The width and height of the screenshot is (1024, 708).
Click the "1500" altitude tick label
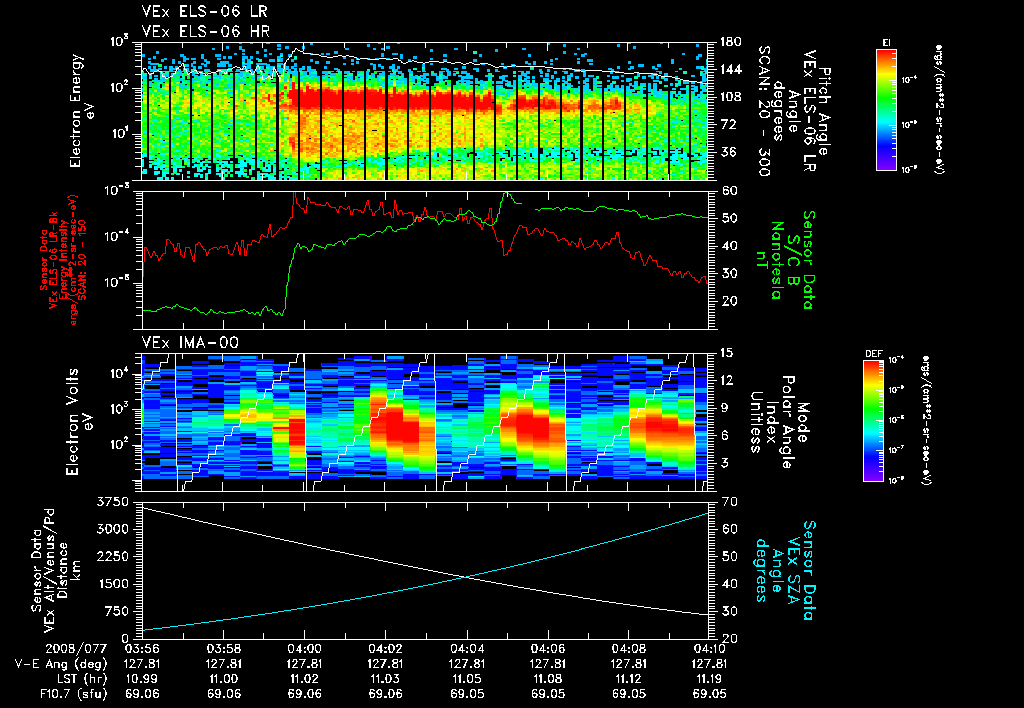click(x=112, y=584)
